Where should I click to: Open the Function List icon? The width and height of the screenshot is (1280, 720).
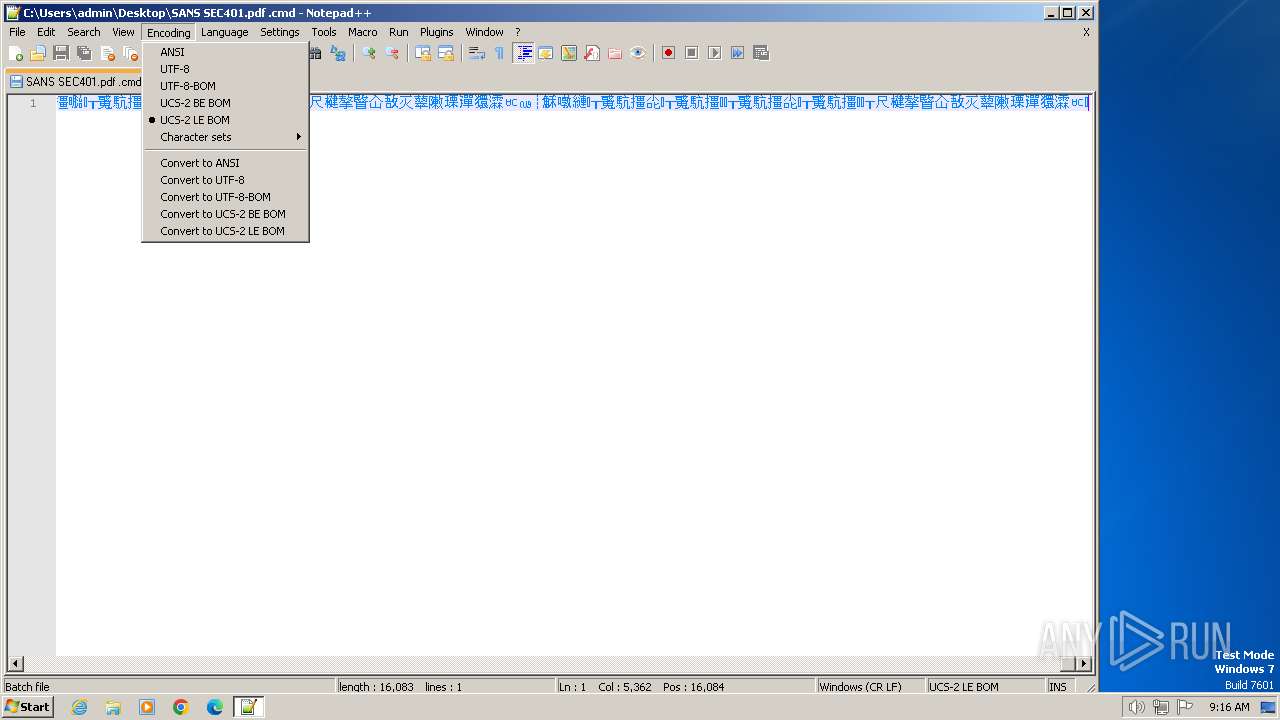coord(592,53)
